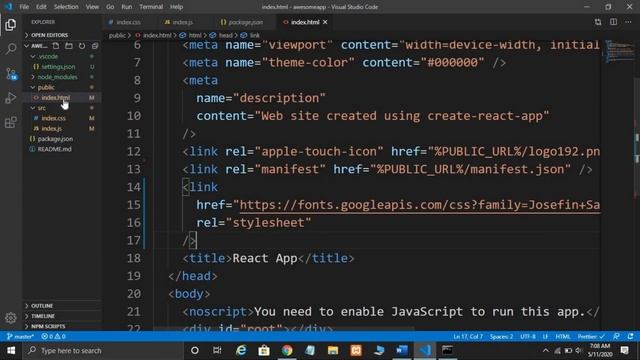Open the Search view in activity bar
Image resolution: width=640 pixels, height=360 pixels.
click(x=11, y=49)
